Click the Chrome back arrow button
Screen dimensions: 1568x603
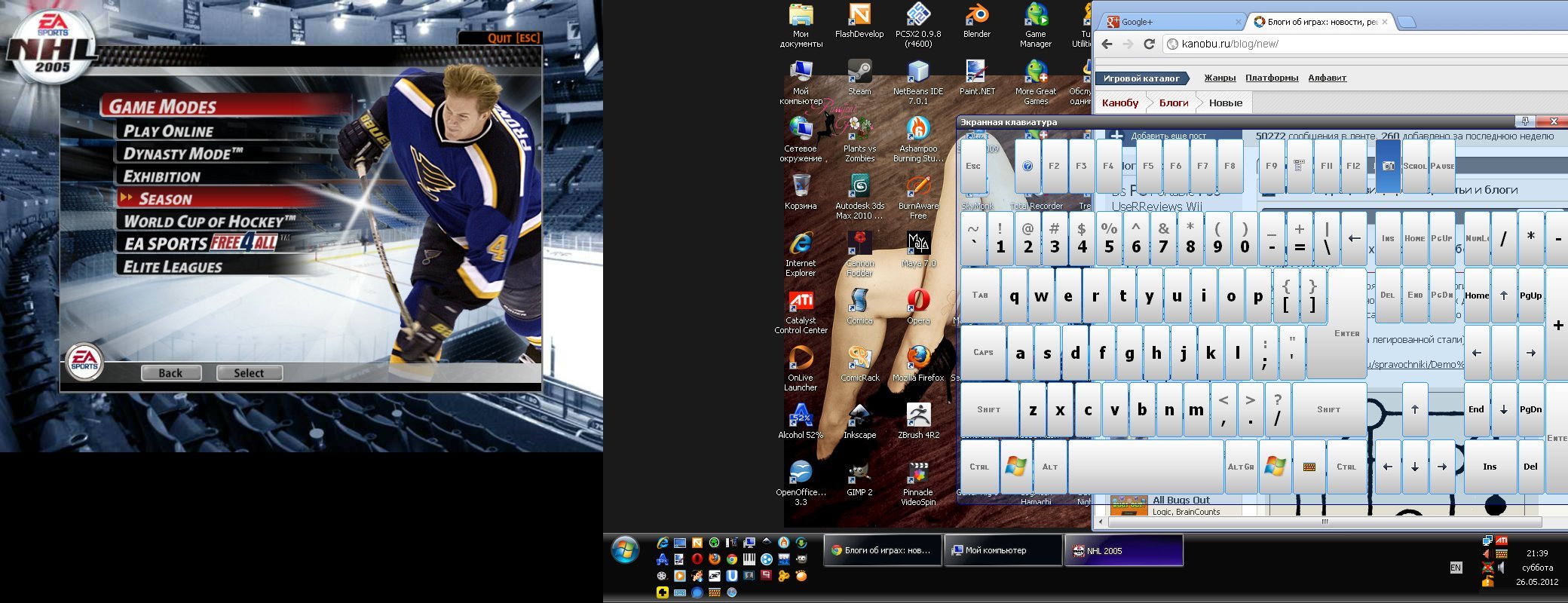point(1107,44)
